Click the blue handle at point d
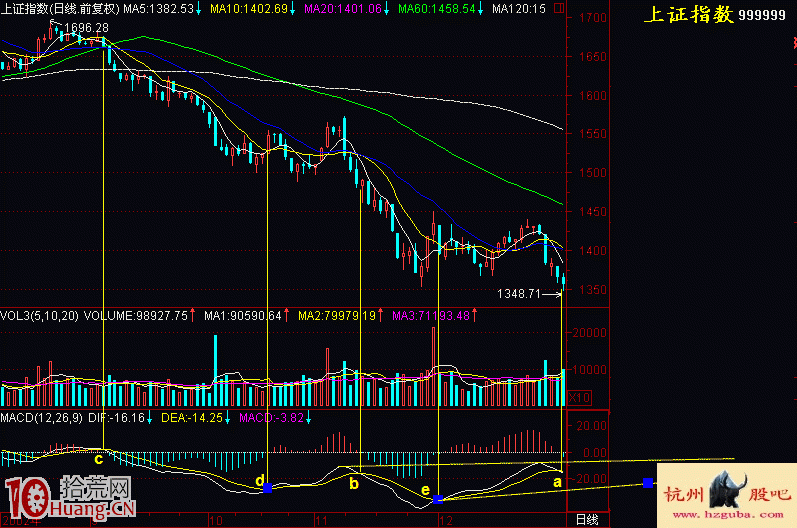Screen dimensions: 797x528 point(266,488)
